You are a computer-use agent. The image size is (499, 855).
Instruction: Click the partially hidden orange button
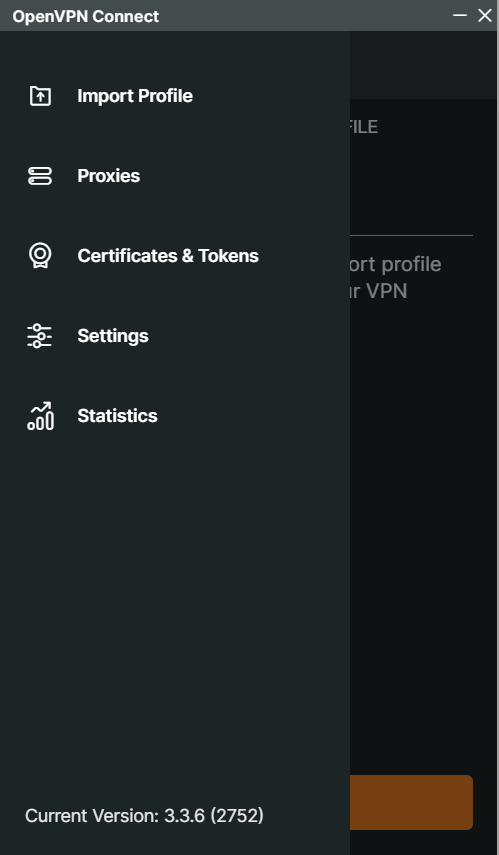[x=411, y=802]
